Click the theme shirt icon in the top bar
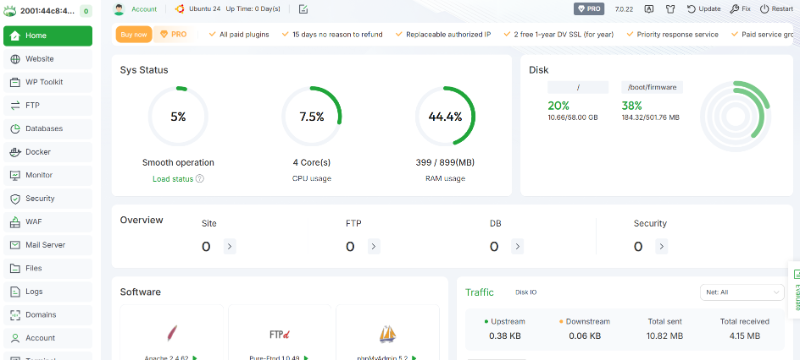This screenshot has height=360, width=800. [x=670, y=9]
